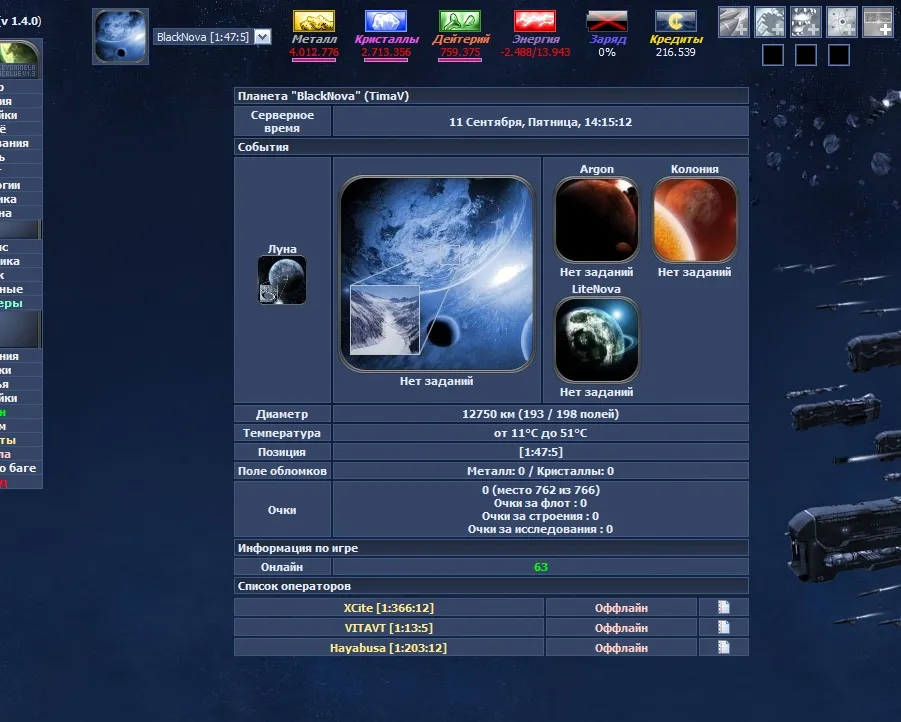This screenshot has height=722, width=901.
Task: Click the Argon planet name
Action: coord(596,169)
